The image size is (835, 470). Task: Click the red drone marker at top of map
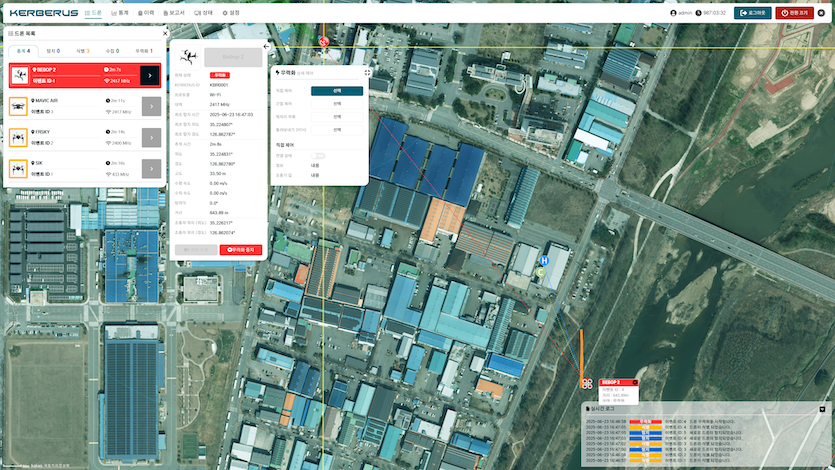[x=323, y=42]
